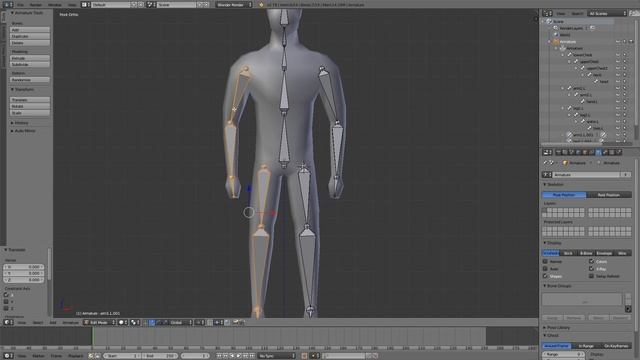
Task: Toggle automatic keyframe record button
Action: [x=304, y=356]
